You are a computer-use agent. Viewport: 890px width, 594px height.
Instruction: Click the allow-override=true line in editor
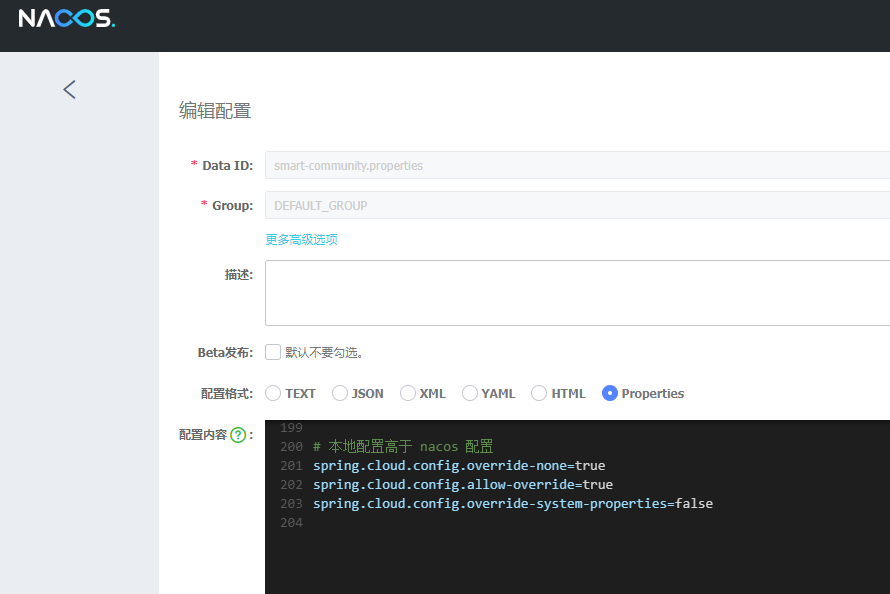[462, 485]
